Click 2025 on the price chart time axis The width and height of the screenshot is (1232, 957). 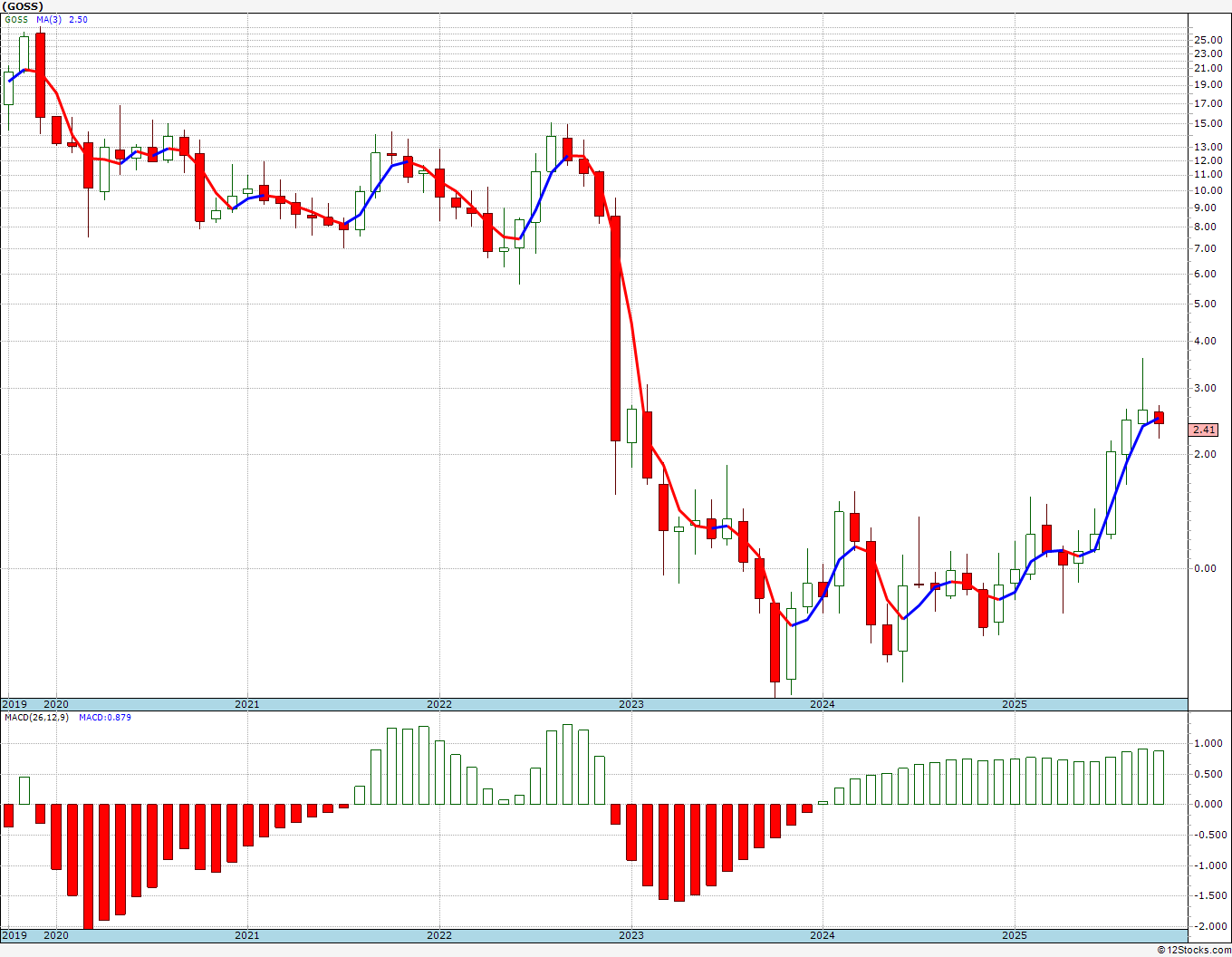1015,704
